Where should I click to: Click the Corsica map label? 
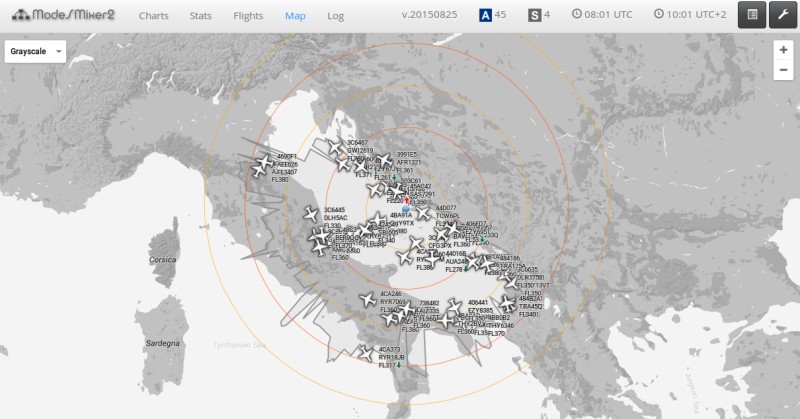click(163, 260)
